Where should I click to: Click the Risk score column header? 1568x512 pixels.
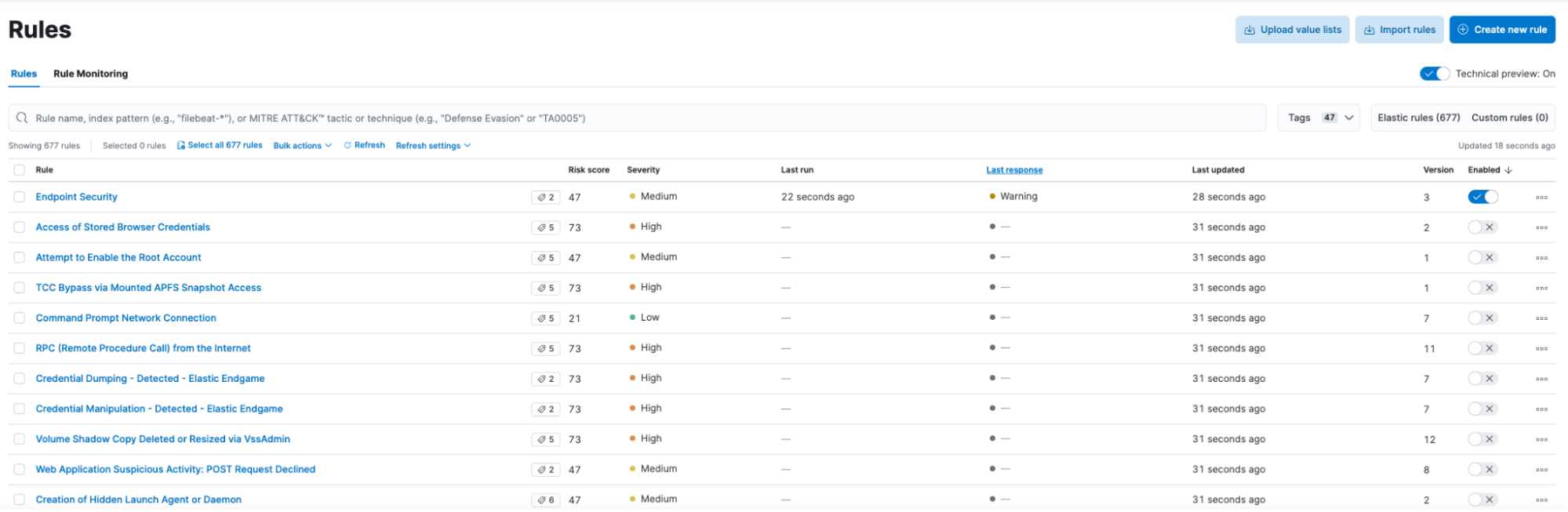(589, 170)
